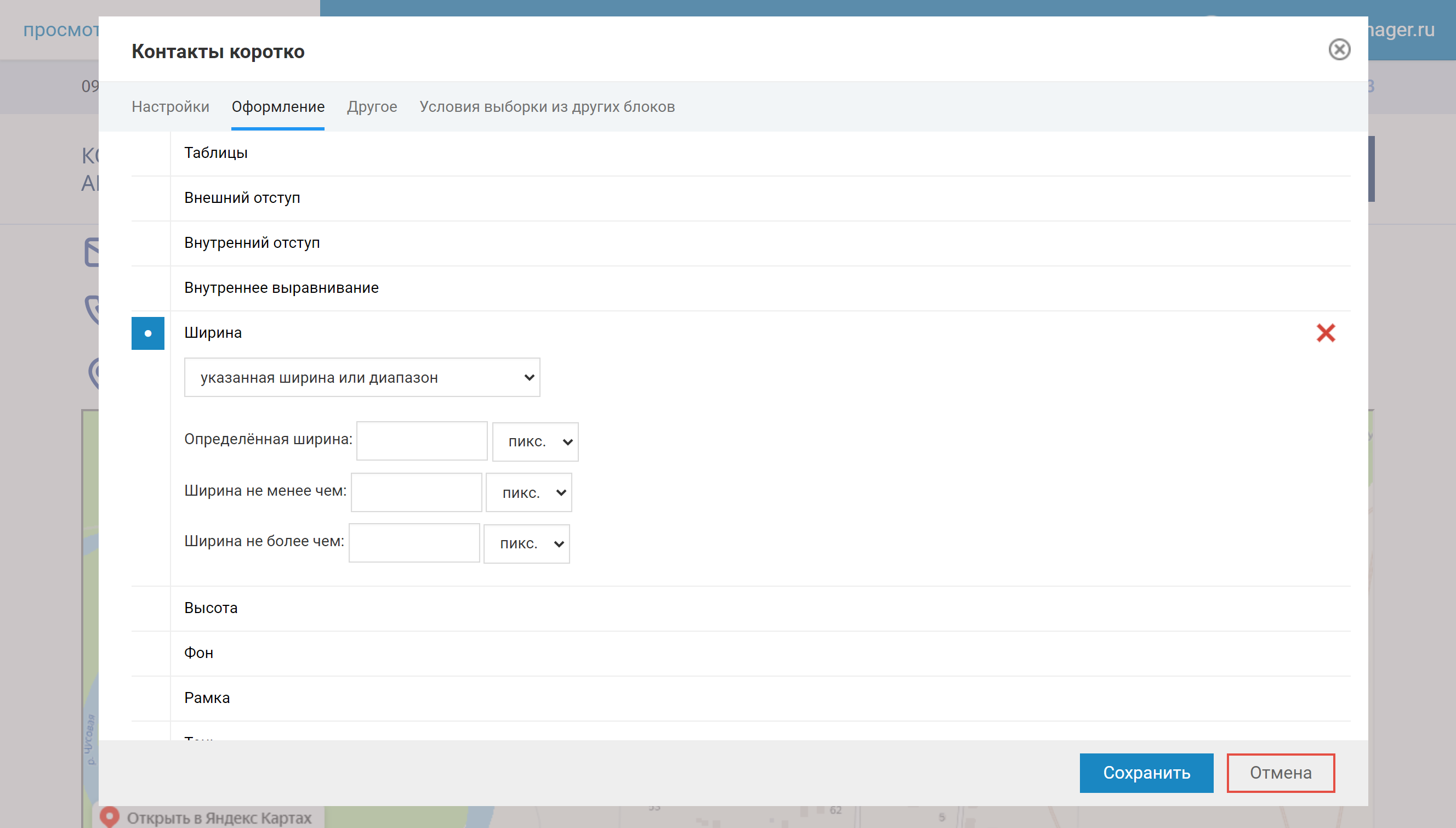Switch to the Другое tab
This screenshot has width=1456, height=828.
372,107
